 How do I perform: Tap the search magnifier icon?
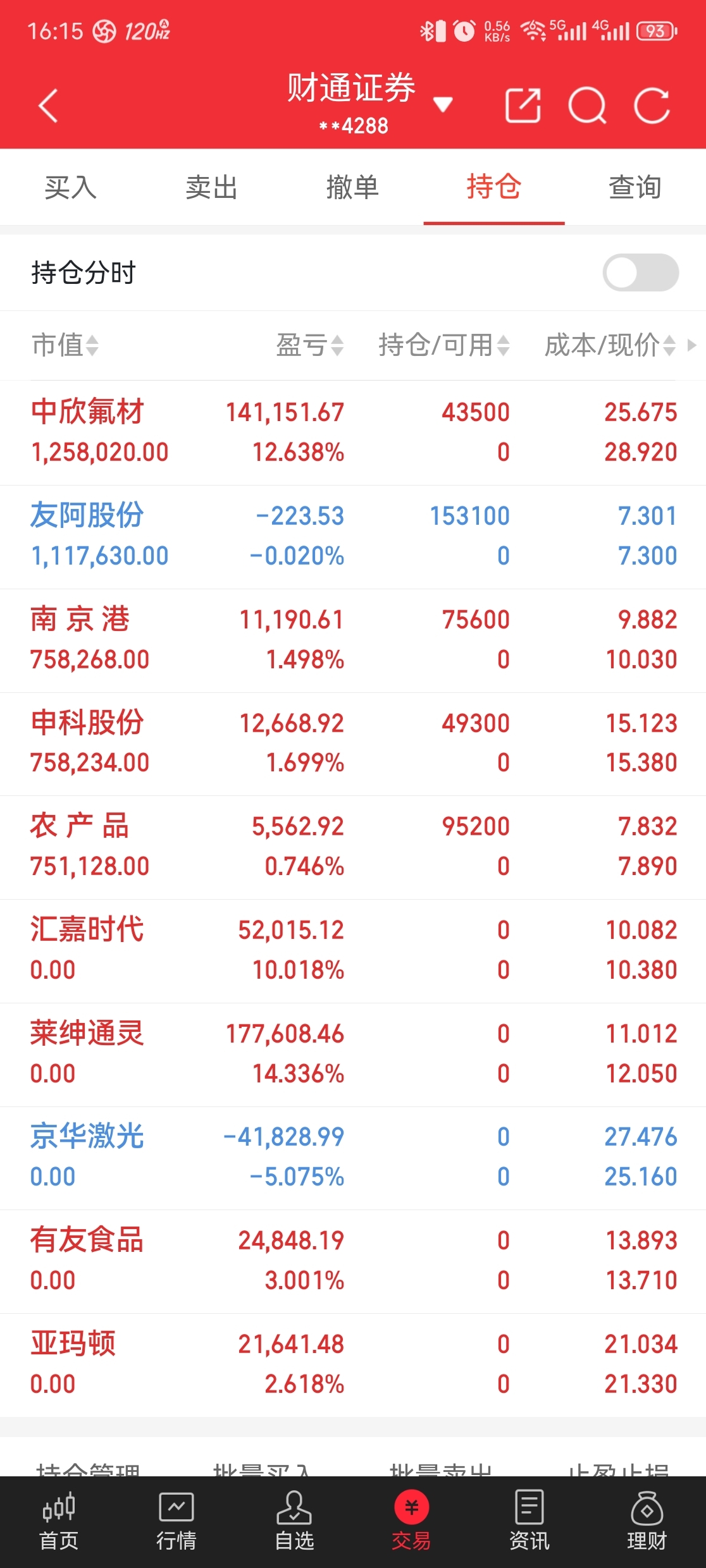coord(587,105)
